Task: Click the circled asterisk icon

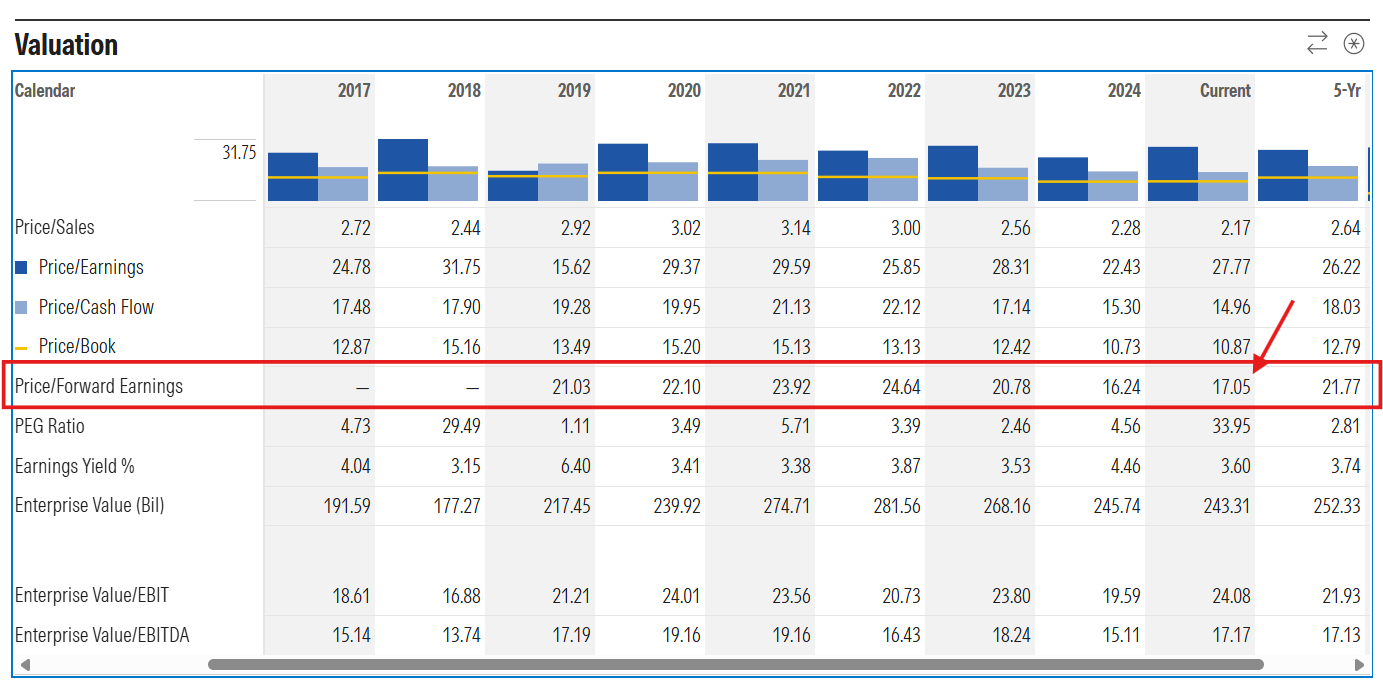Action: coord(1353,43)
